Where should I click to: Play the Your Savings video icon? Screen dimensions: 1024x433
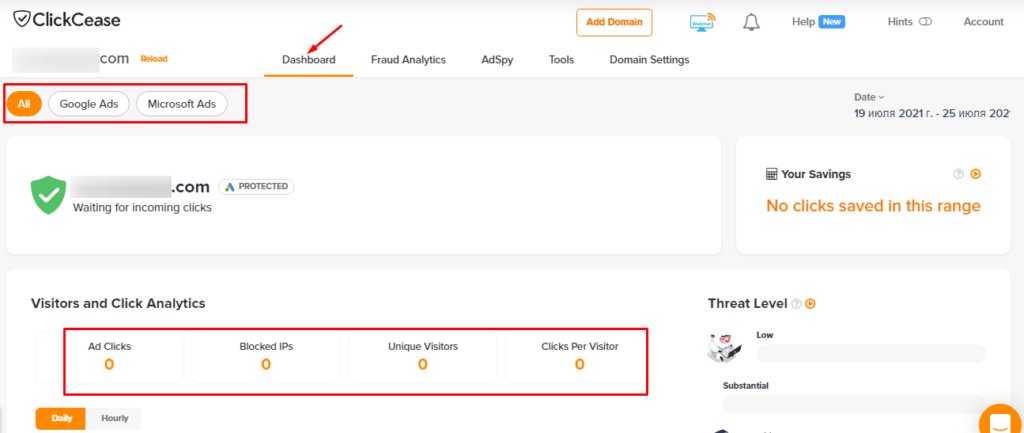(976, 174)
